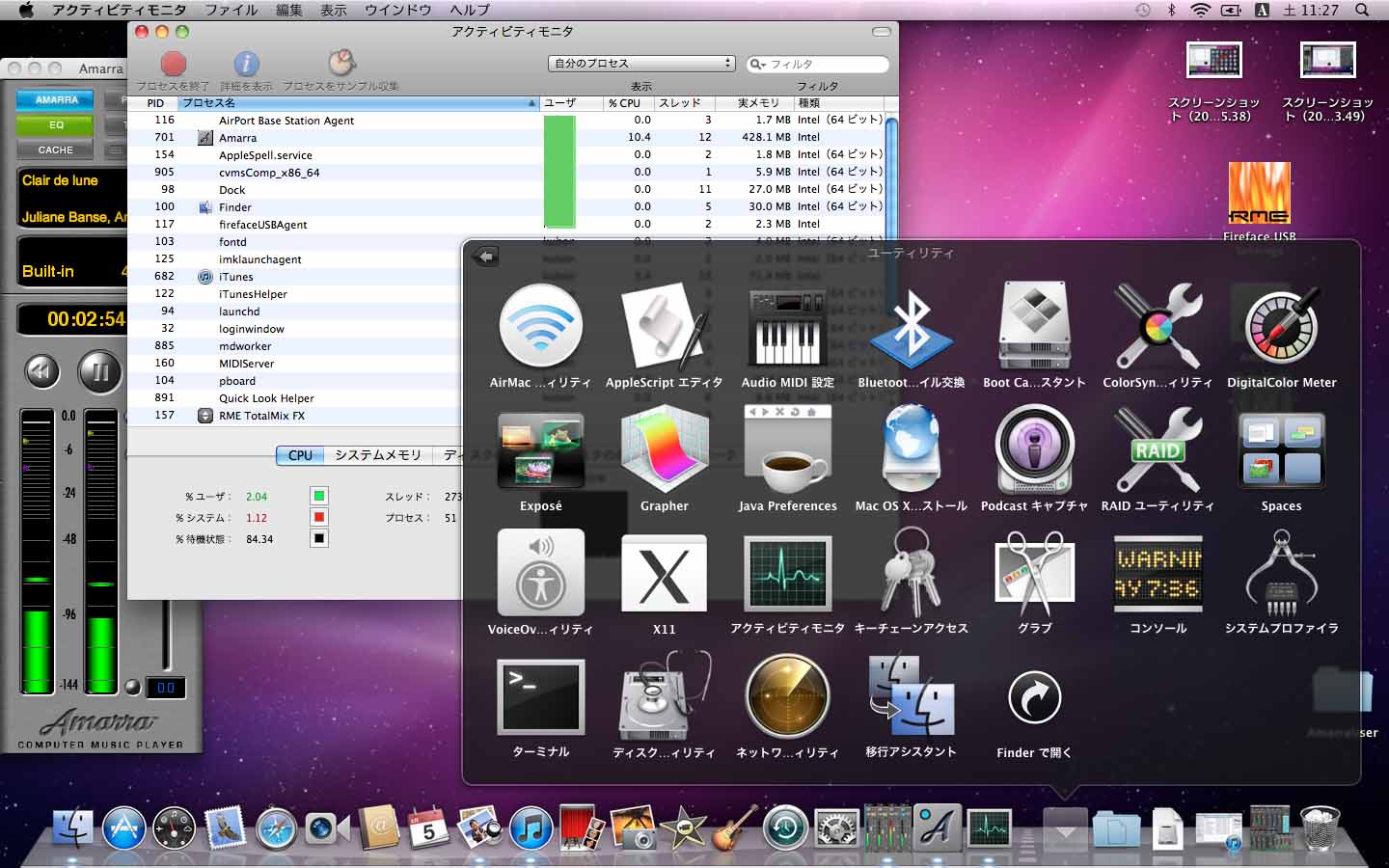This screenshot has width=1389, height=868.
Task: Open Keychain Access (キーチェーンアクセス) icon
Action: click(911, 573)
